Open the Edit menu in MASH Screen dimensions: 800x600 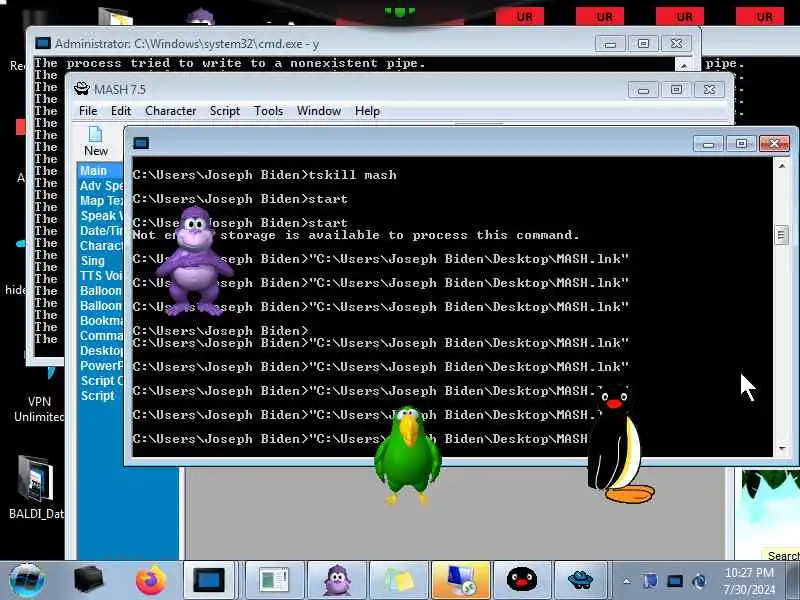[121, 111]
